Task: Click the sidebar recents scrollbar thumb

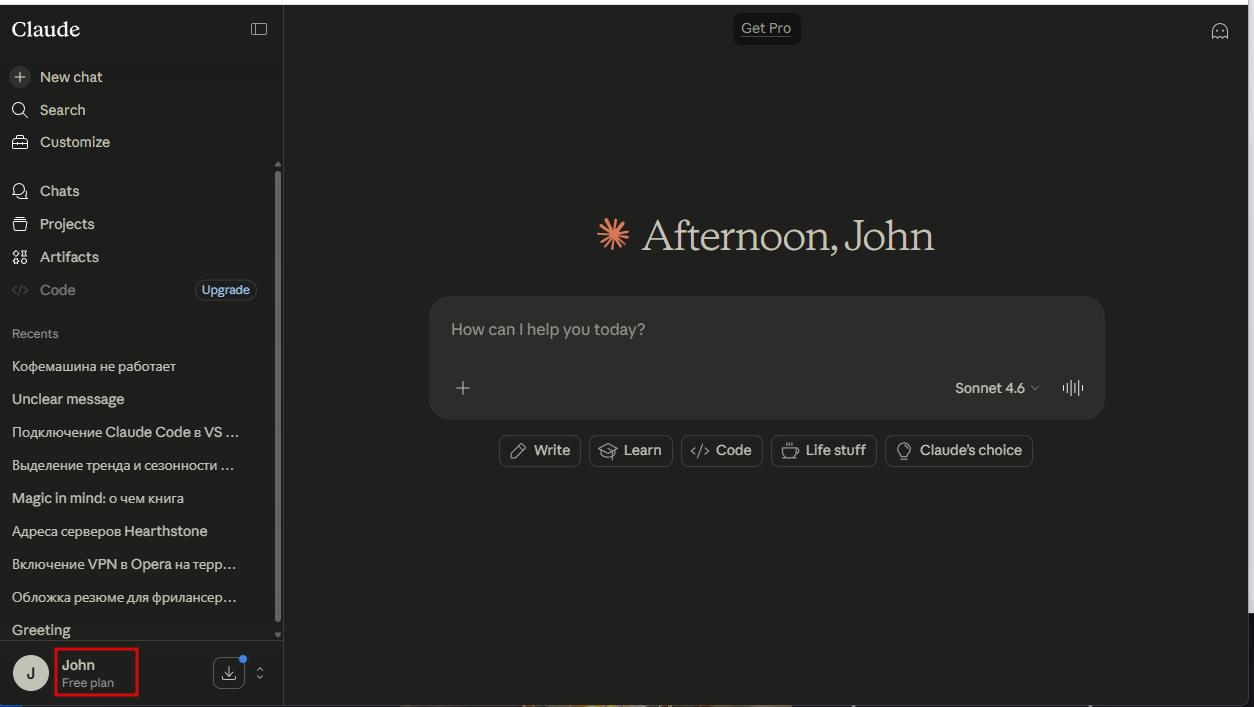Action: click(x=277, y=395)
